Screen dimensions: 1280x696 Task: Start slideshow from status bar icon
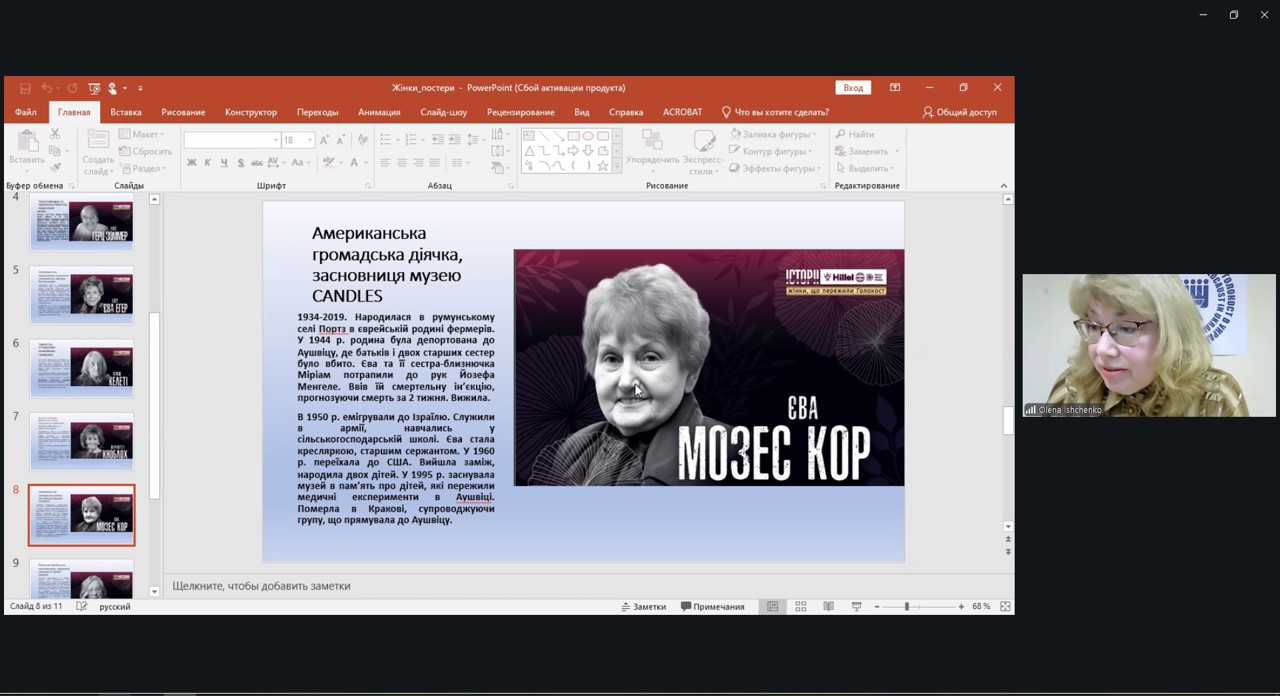(856, 606)
